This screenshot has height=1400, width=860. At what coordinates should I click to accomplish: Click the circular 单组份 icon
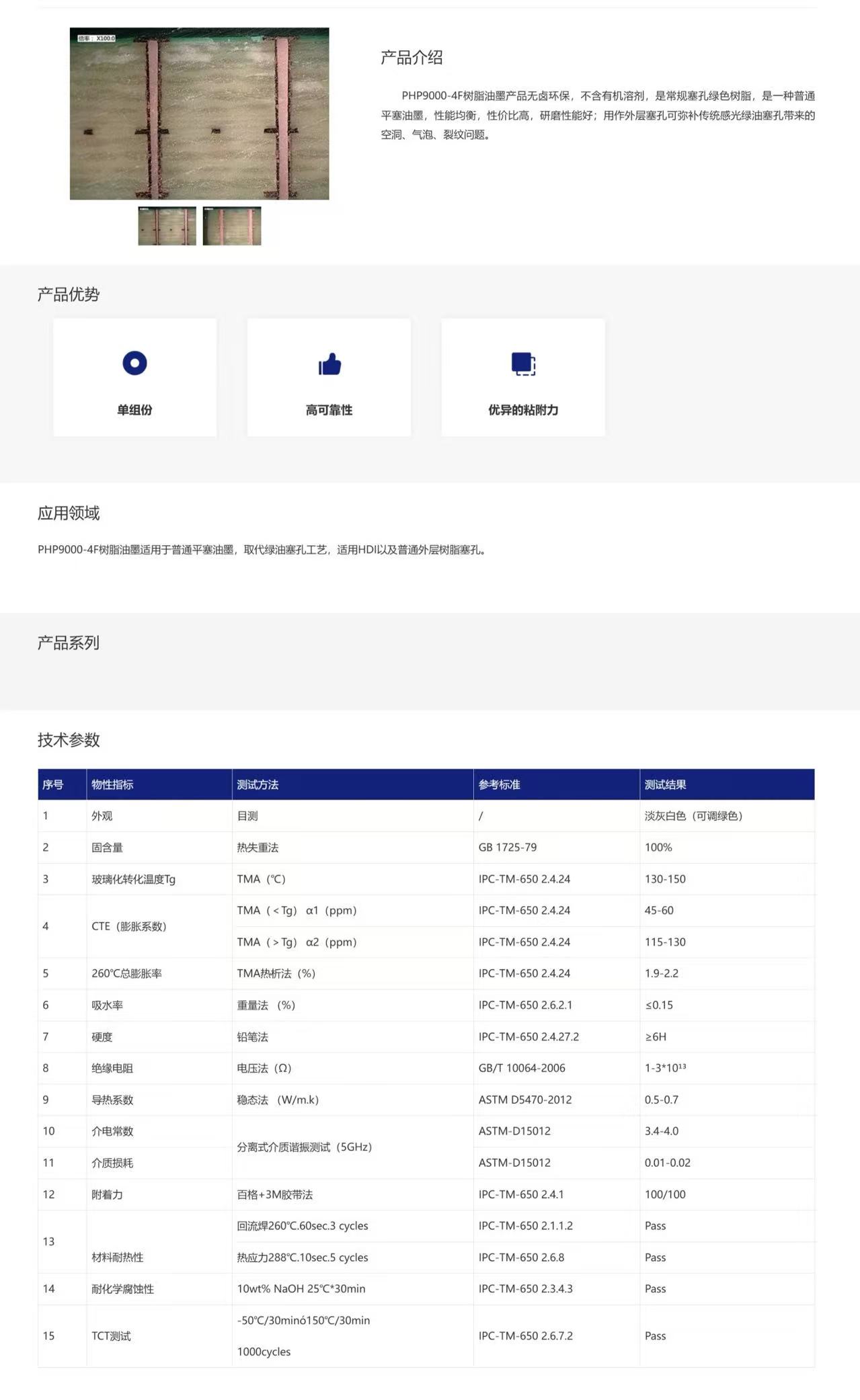pos(134,363)
